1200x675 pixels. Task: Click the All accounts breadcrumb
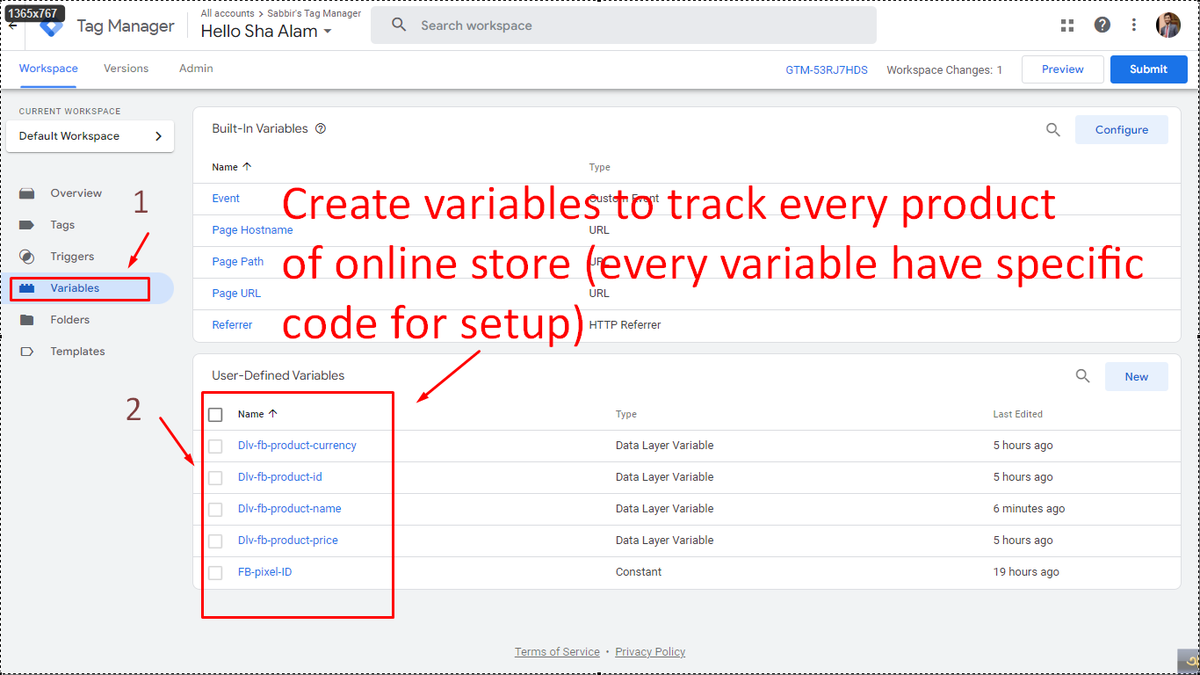click(226, 14)
